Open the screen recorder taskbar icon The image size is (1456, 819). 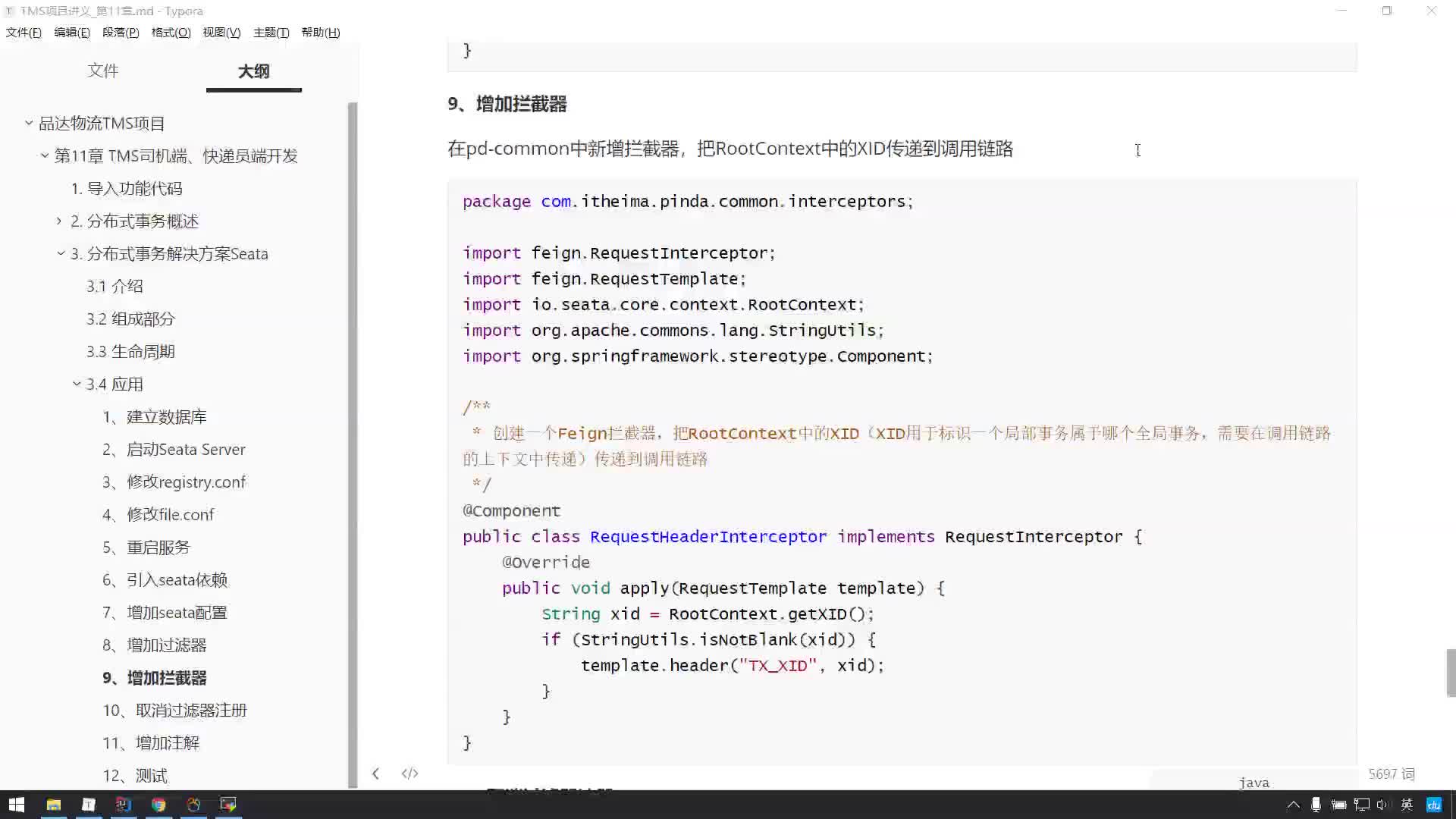click(228, 805)
